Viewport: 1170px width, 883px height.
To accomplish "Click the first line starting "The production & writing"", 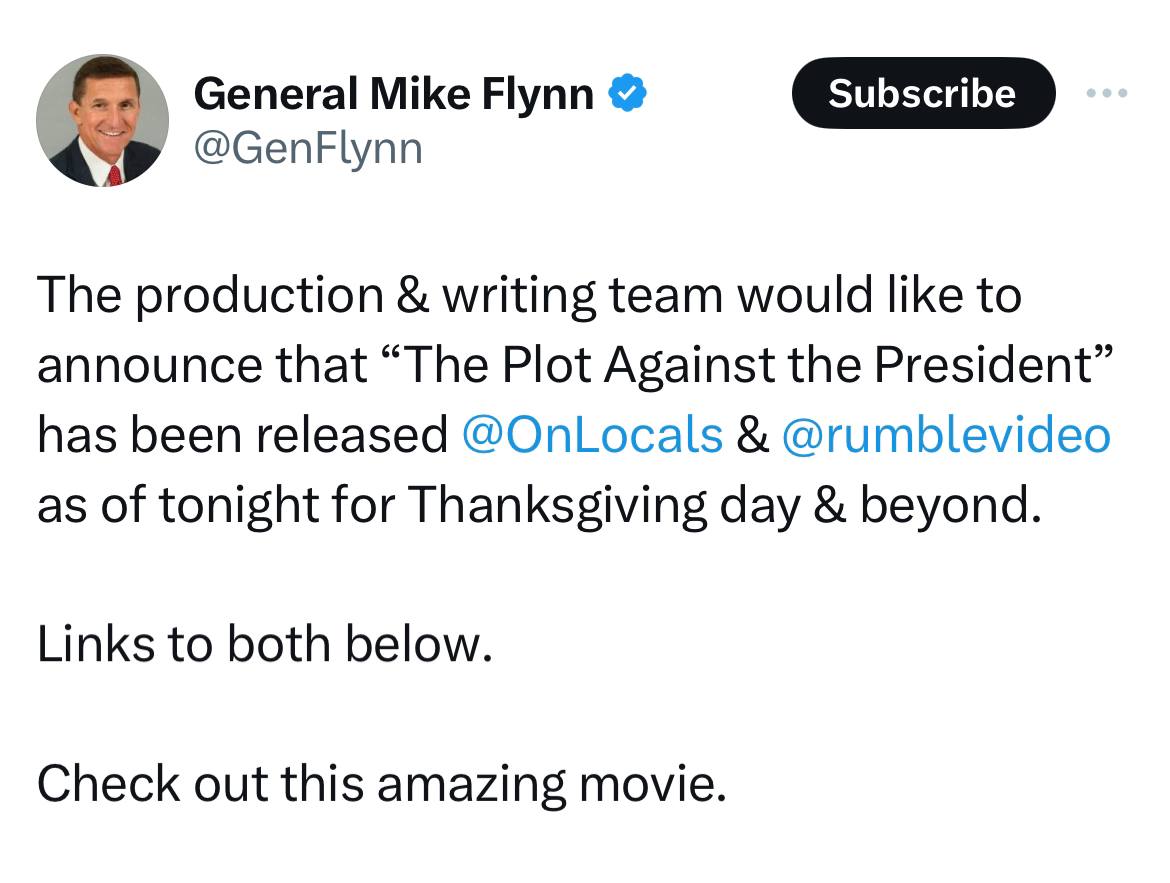I will click(529, 296).
